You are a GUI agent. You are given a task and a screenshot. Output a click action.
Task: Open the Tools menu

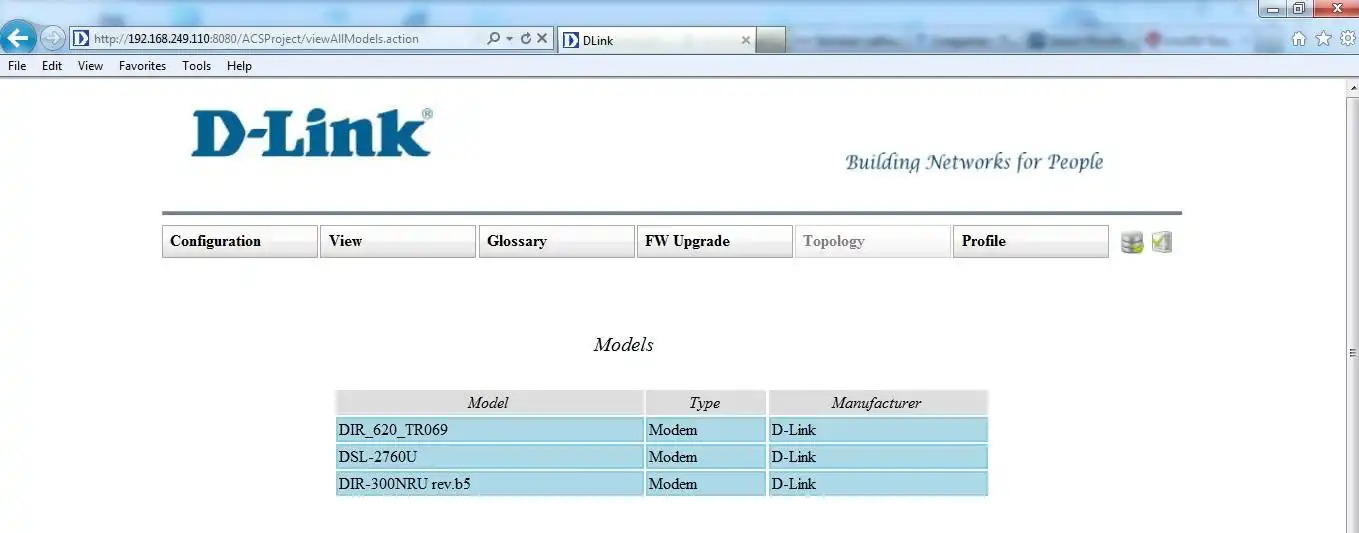(x=197, y=66)
